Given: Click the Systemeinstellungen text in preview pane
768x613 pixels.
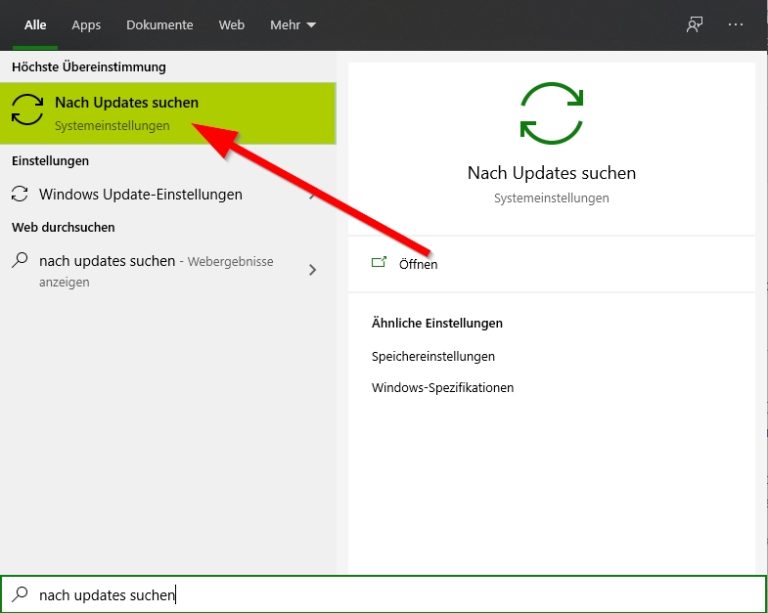Looking at the screenshot, I should [552, 198].
